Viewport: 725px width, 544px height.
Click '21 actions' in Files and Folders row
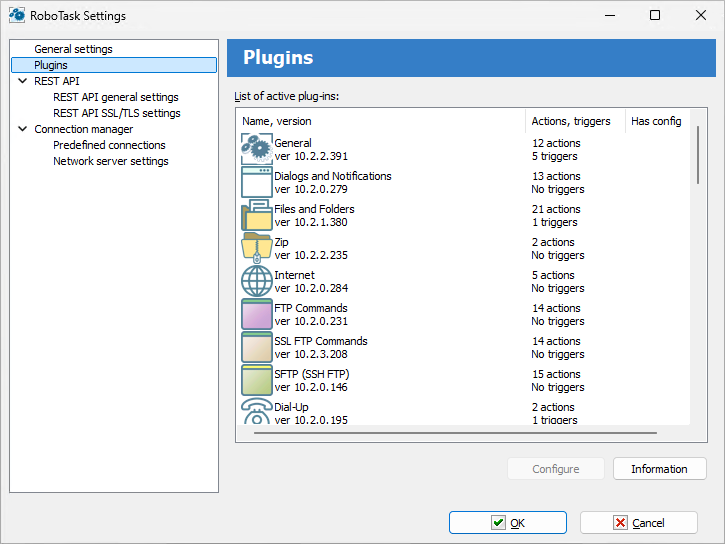click(x=556, y=209)
